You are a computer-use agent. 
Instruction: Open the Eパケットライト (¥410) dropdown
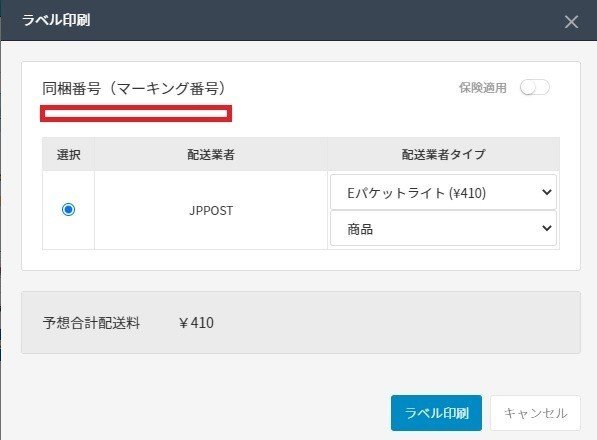pyautogui.click(x=443, y=193)
